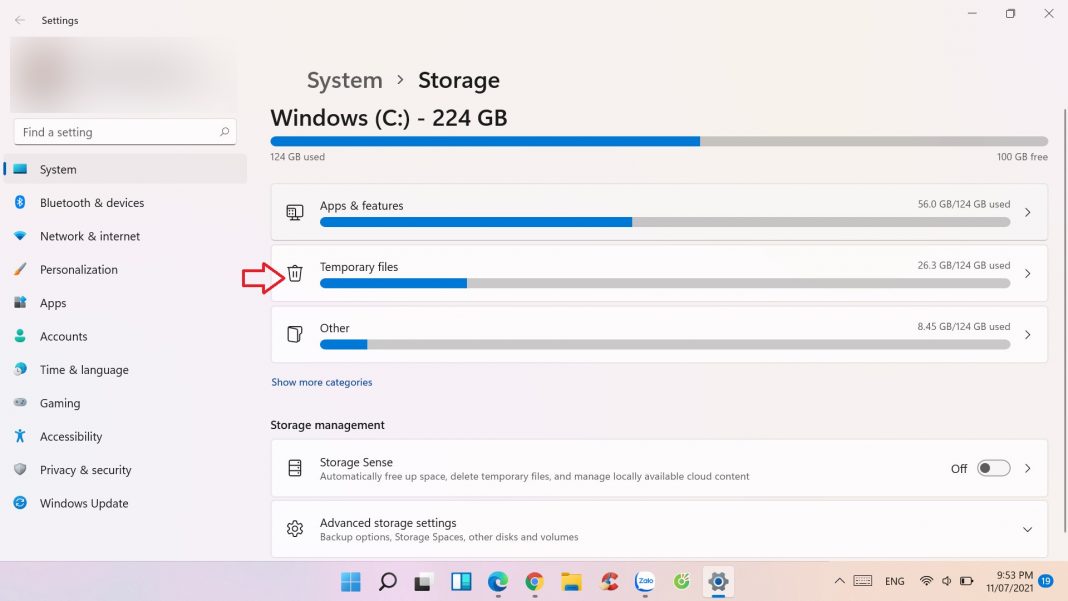The width and height of the screenshot is (1068, 601).
Task: Open Temporary files details chevron
Action: [1027, 273]
